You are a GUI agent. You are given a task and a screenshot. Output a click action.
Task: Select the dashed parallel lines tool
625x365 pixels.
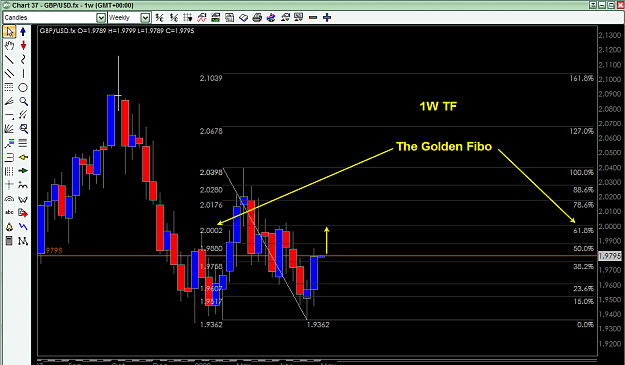tap(23, 115)
